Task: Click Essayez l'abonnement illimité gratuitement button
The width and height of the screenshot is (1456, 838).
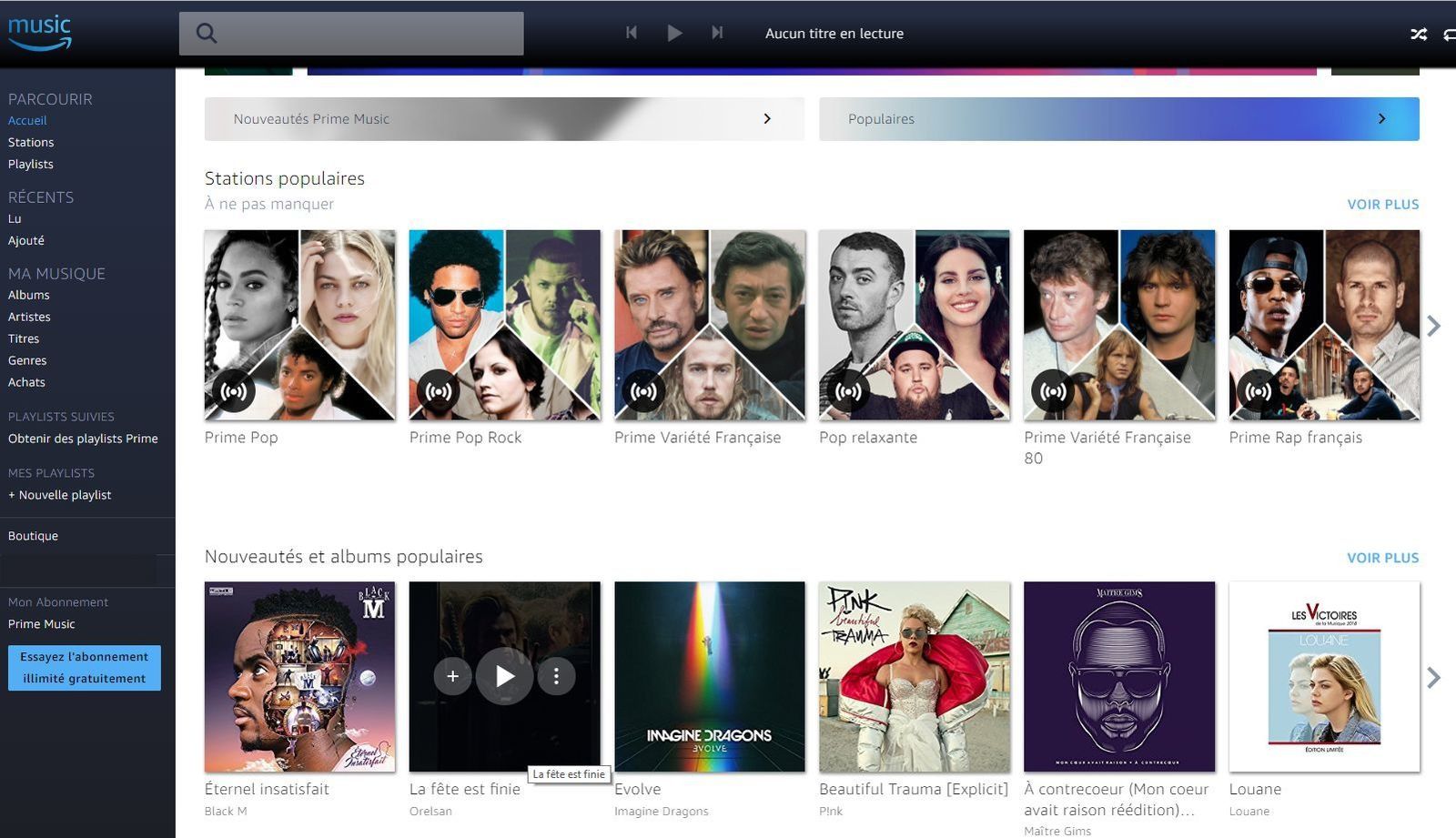Action: (85, 668)
